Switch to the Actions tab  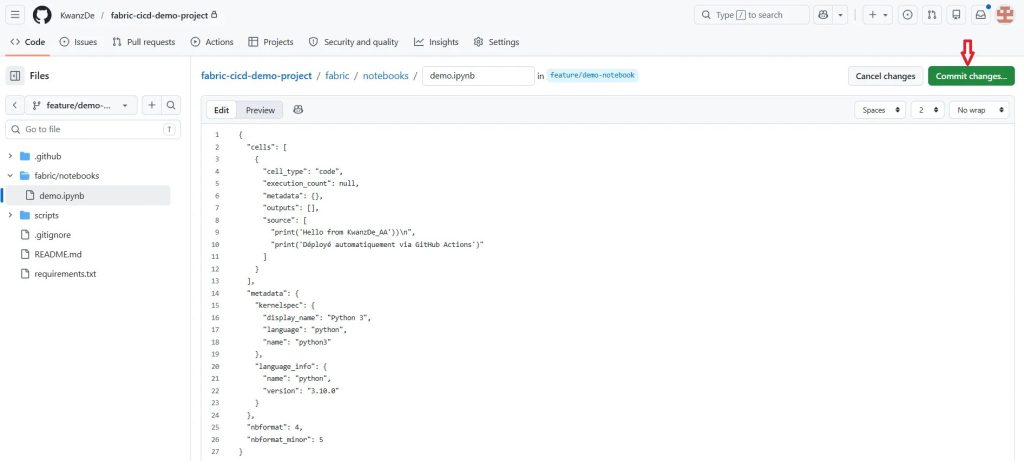[x=212, y=42]
